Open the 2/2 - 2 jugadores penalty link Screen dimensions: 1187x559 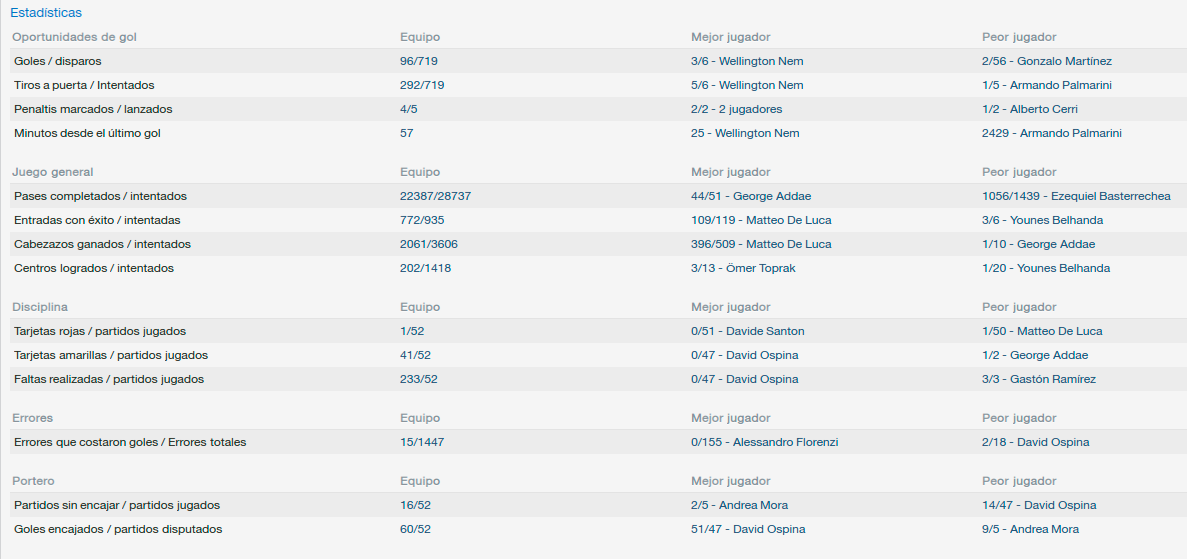pos(737,109)
